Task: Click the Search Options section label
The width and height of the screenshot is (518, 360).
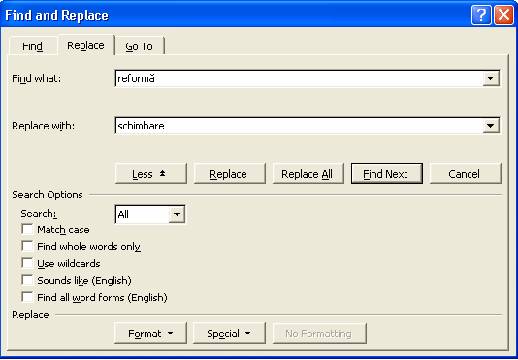Action: [x=47, y=195]
